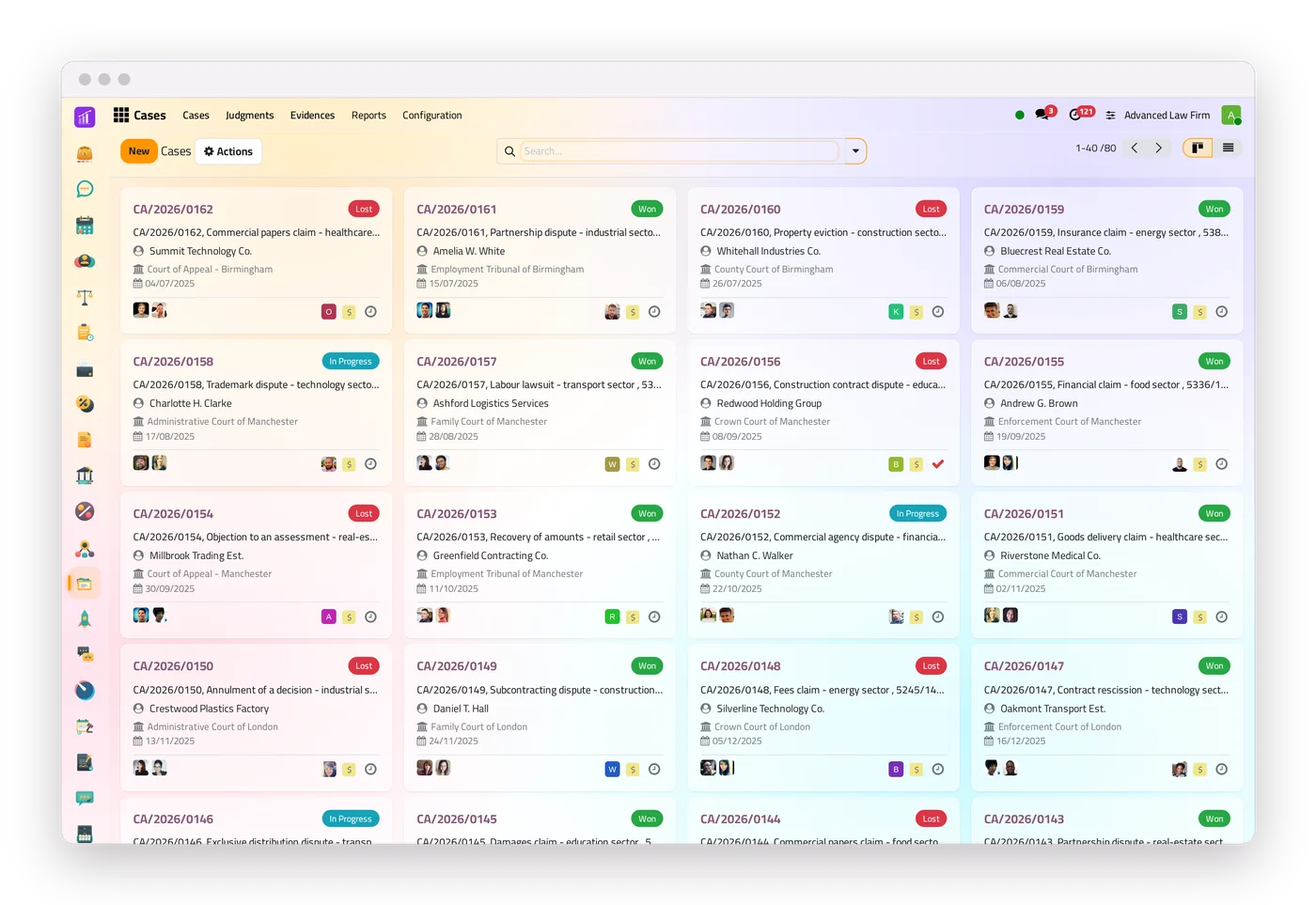
Task: Open case card CA/2026/0158 title
Action: pos(173,362)
